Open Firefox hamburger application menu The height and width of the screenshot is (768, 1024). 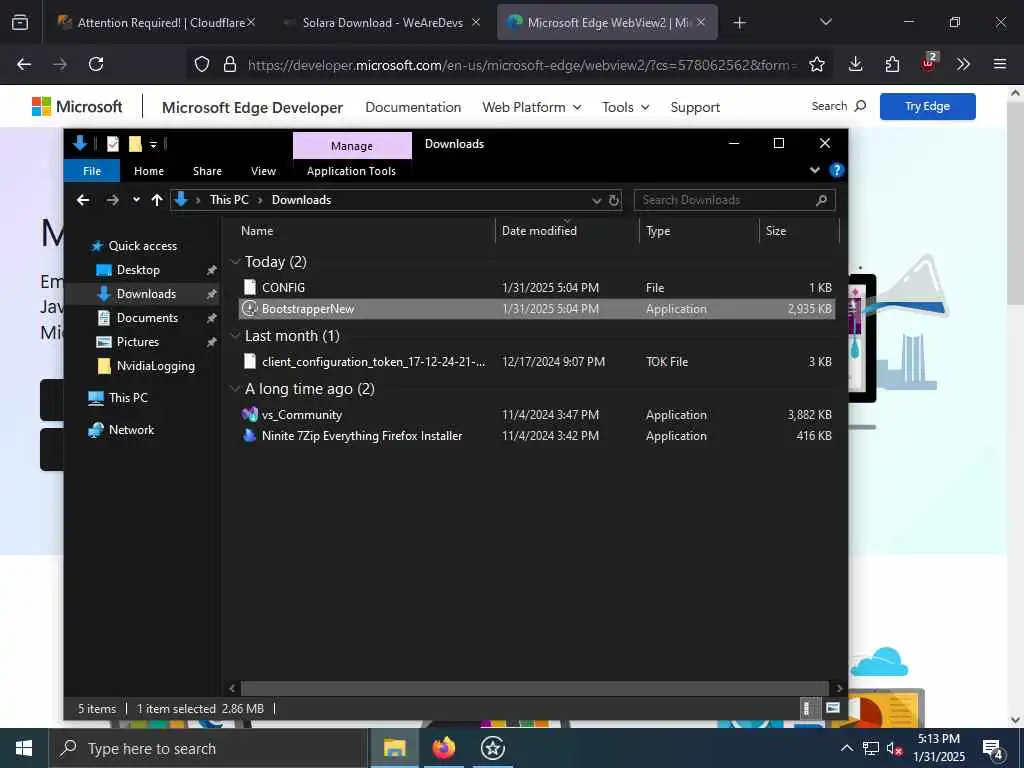pos(999,64)
